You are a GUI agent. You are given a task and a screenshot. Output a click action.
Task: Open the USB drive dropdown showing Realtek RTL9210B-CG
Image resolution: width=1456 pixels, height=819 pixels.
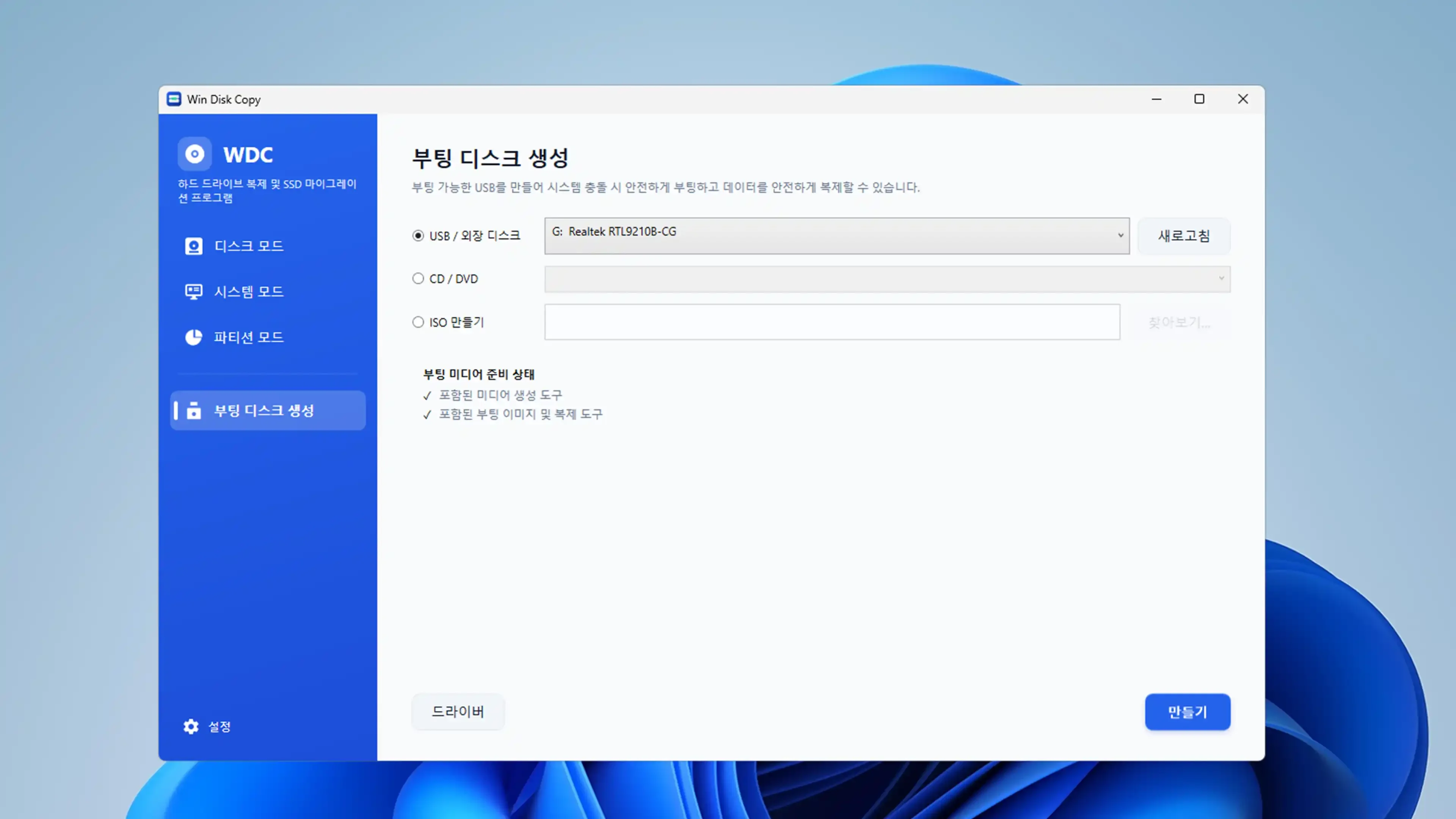[837, 236]
